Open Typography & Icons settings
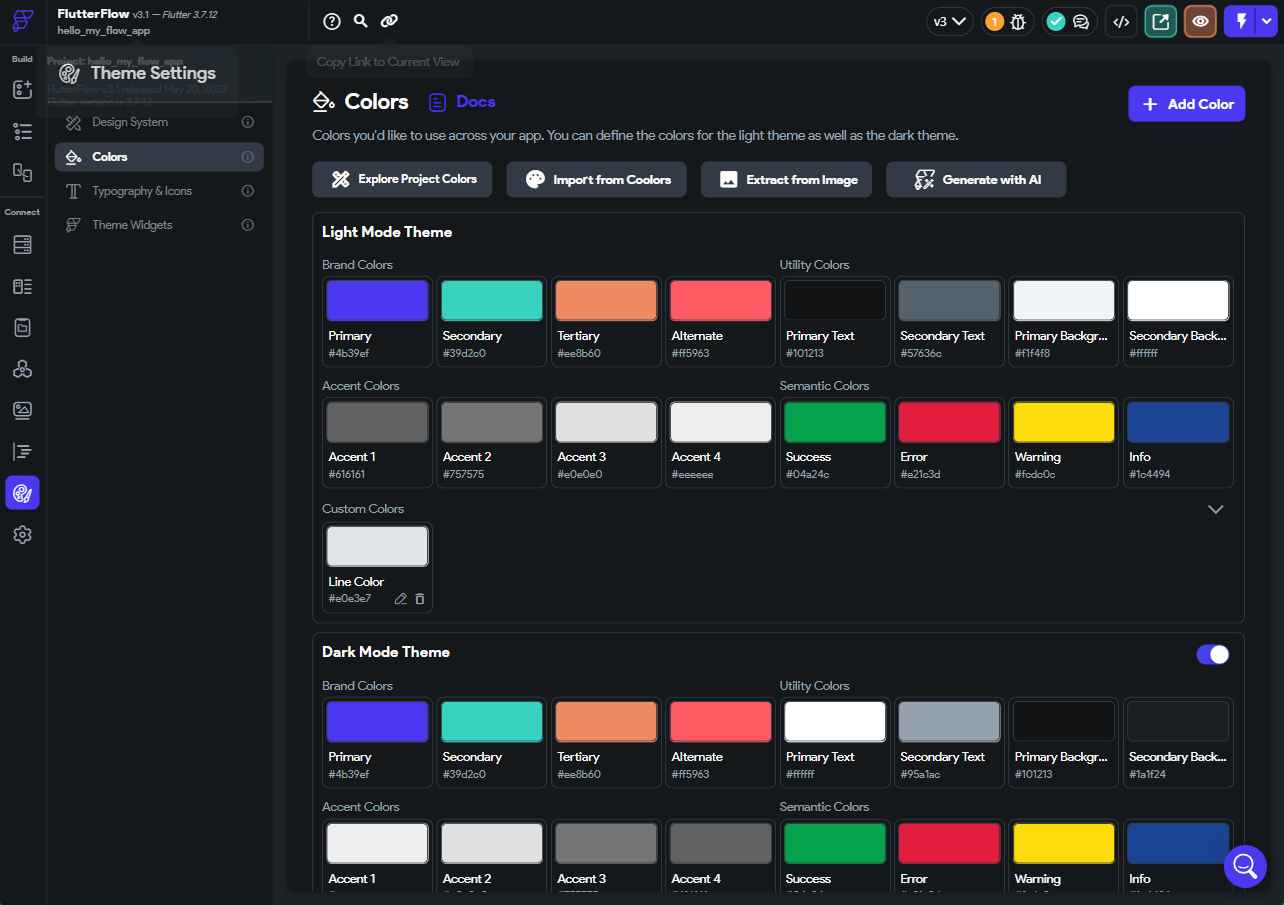The width and height of the screenshot is (1284, 905). [159, 191]
